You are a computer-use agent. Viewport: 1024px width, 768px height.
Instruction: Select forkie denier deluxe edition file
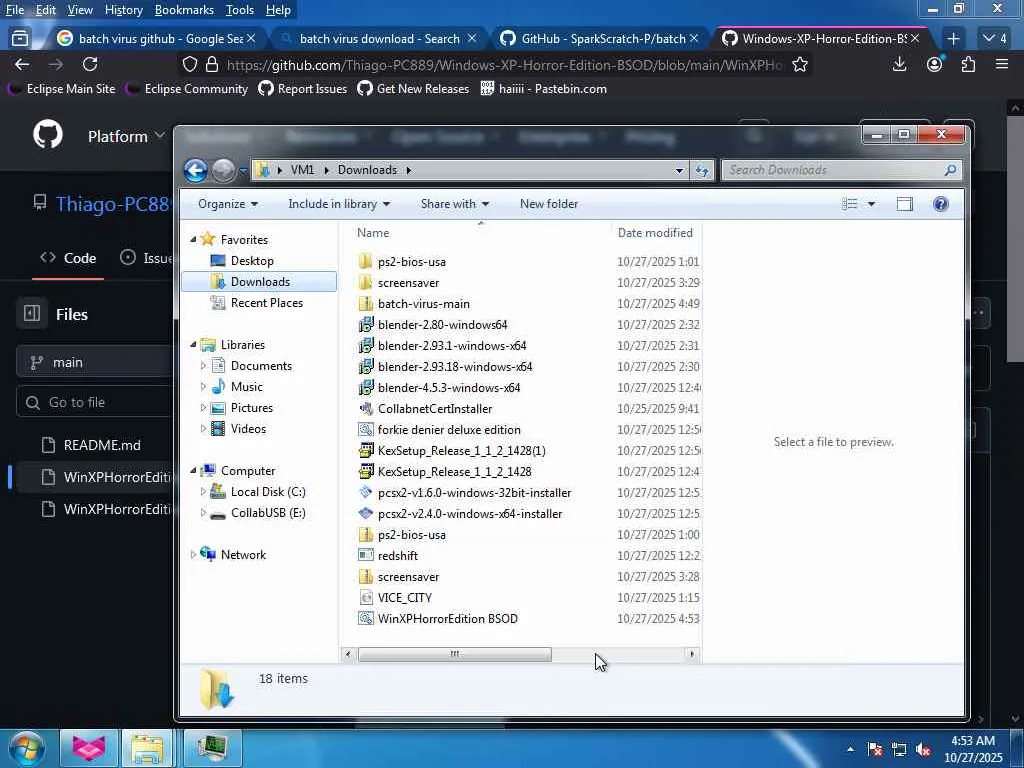[449, 430]
